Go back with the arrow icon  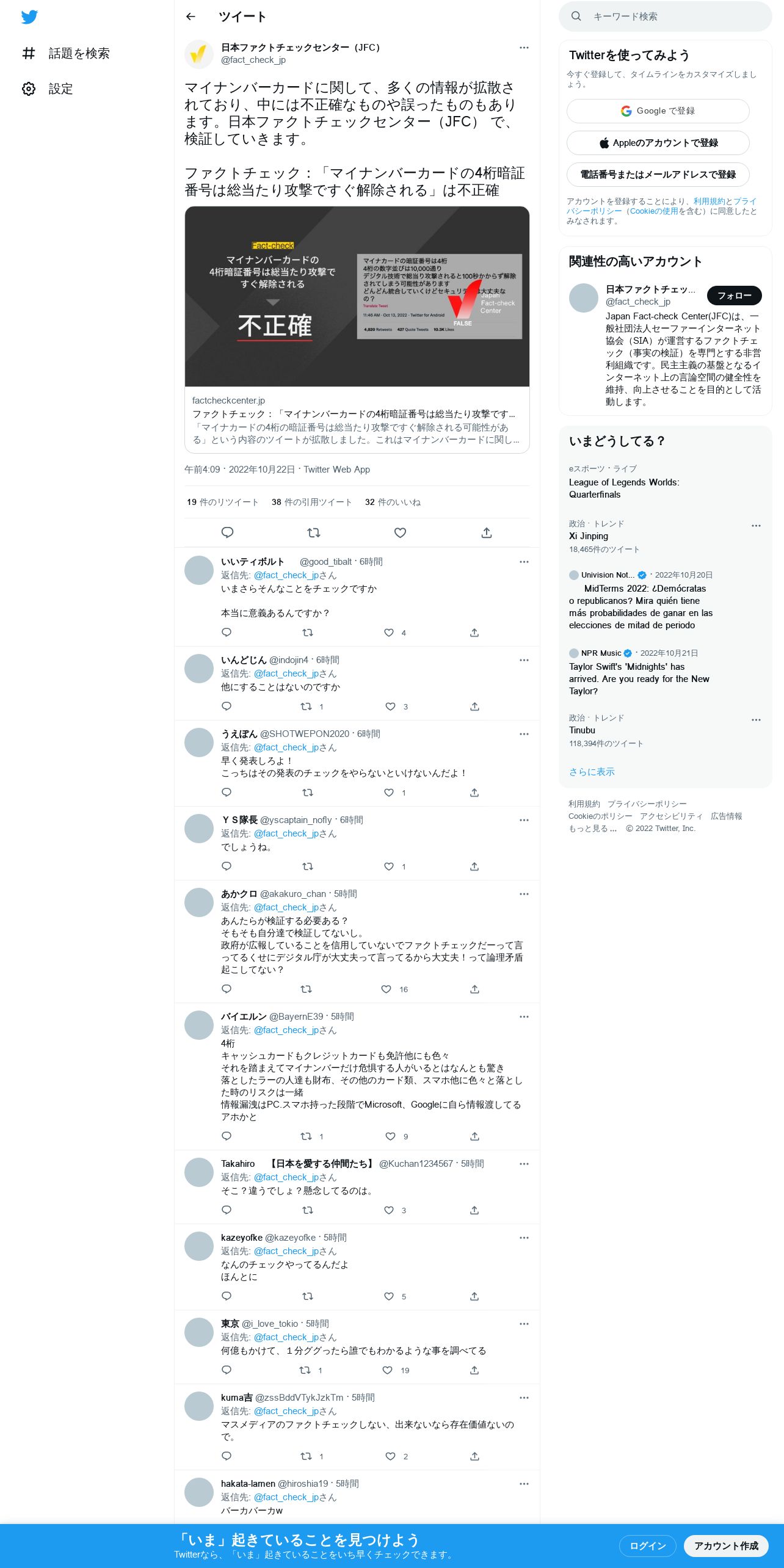(191, 16)
